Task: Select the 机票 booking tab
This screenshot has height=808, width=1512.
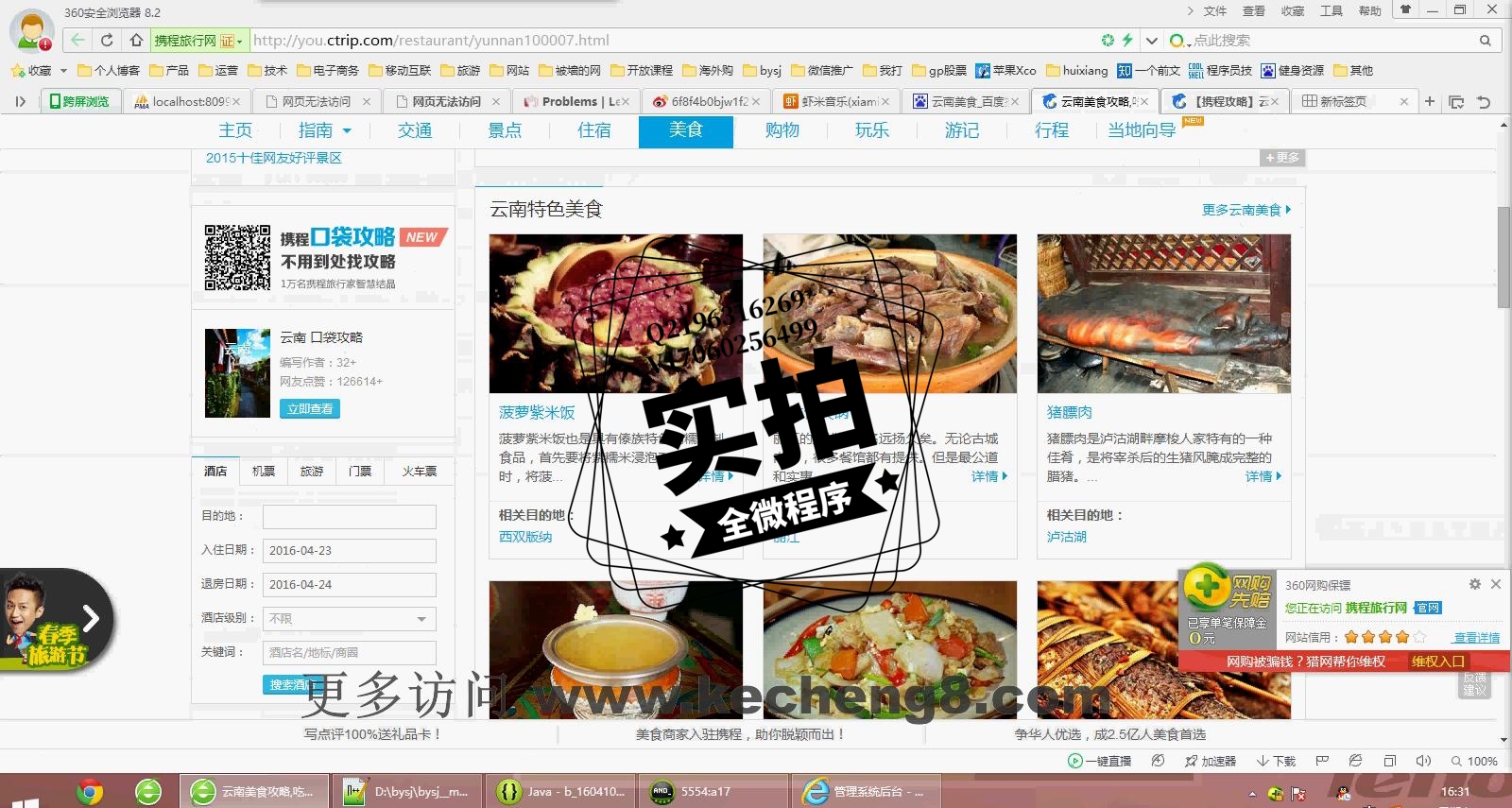Action: click(x=264, y=471)
